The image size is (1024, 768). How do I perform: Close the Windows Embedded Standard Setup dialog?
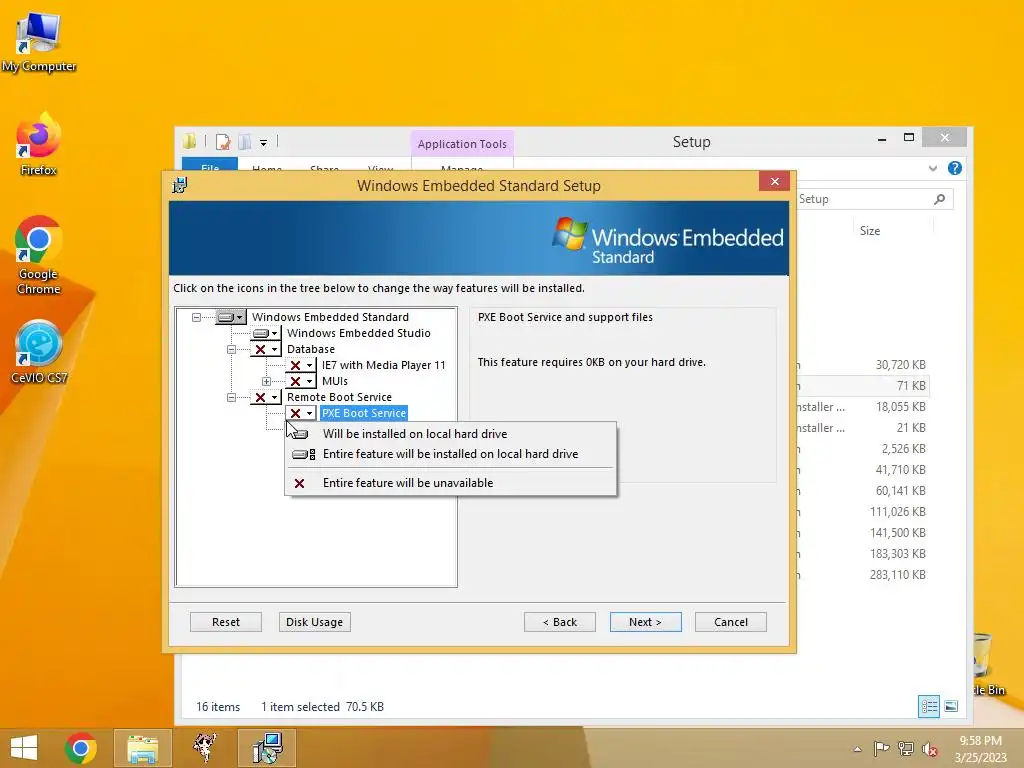click(x=775, y=182)
